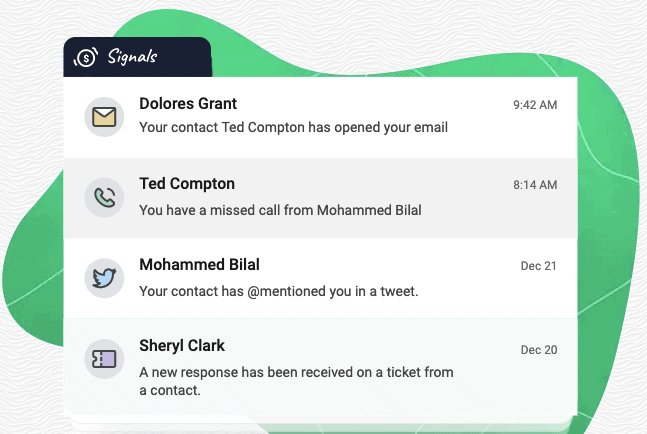Select the Sheryl Clark contact name

182,346
